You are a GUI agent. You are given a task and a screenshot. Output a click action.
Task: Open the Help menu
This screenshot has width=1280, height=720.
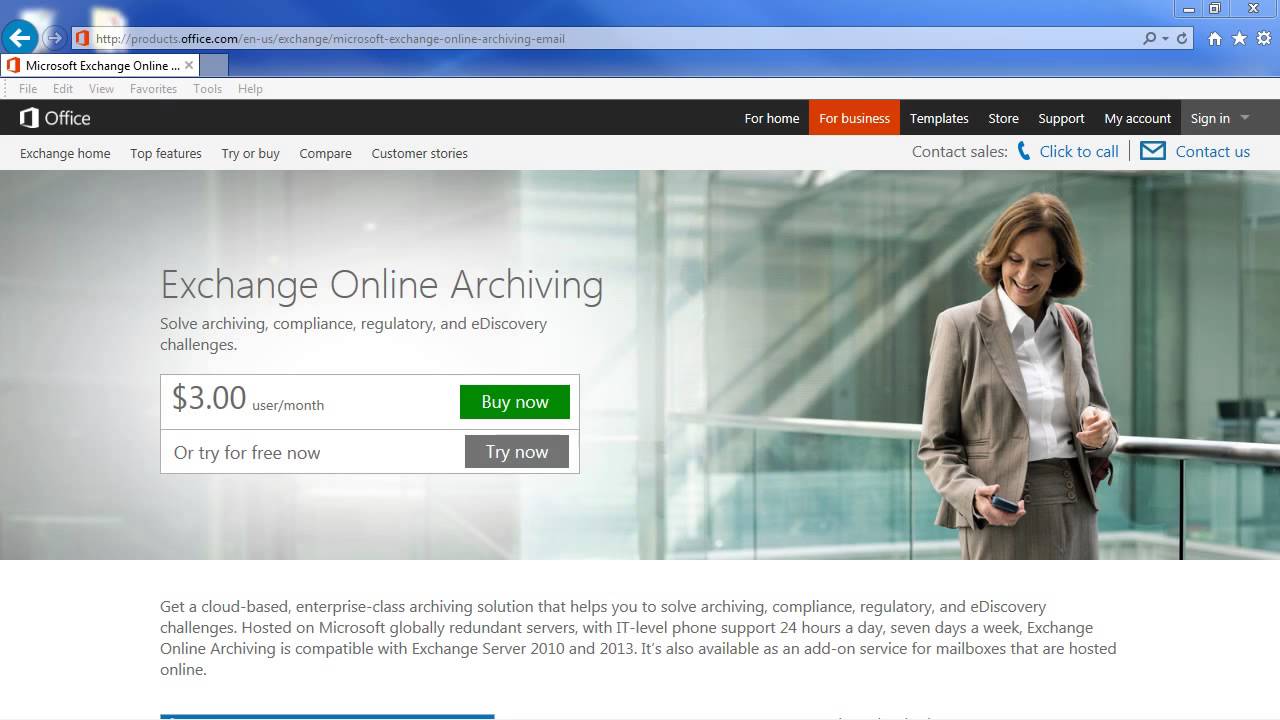250,88
